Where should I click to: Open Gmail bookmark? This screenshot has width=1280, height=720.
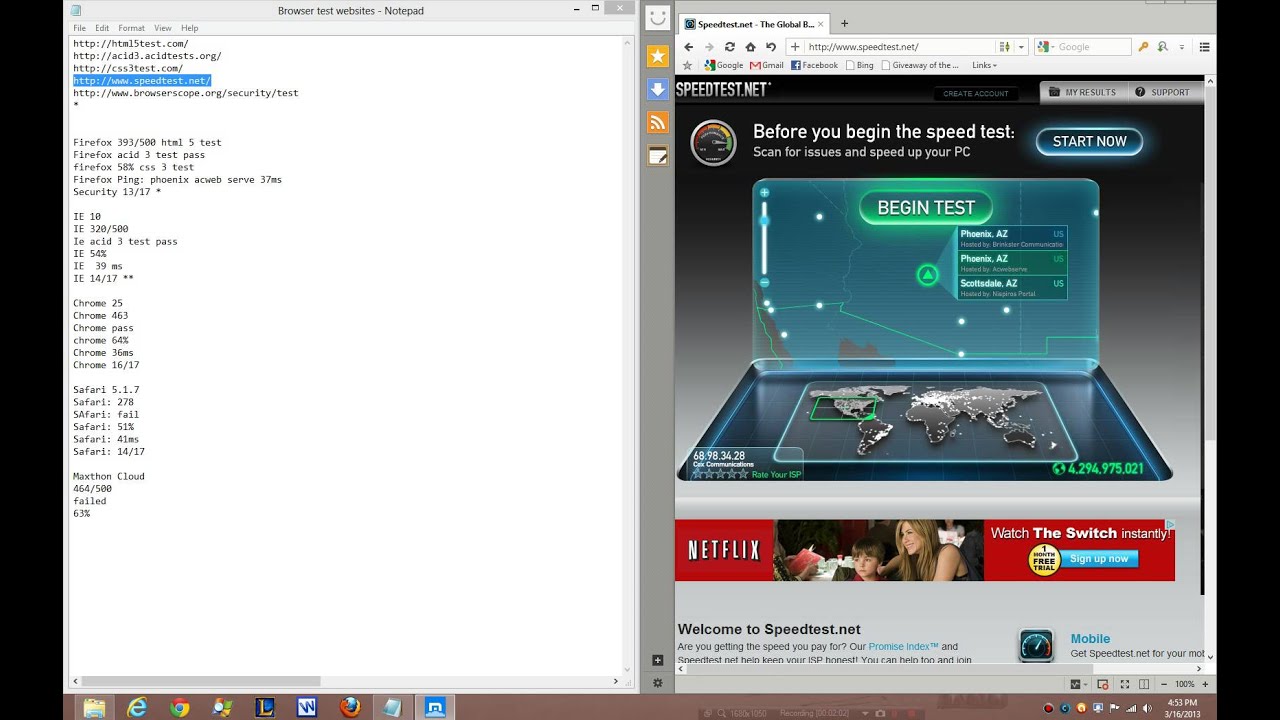coord(767,65)
